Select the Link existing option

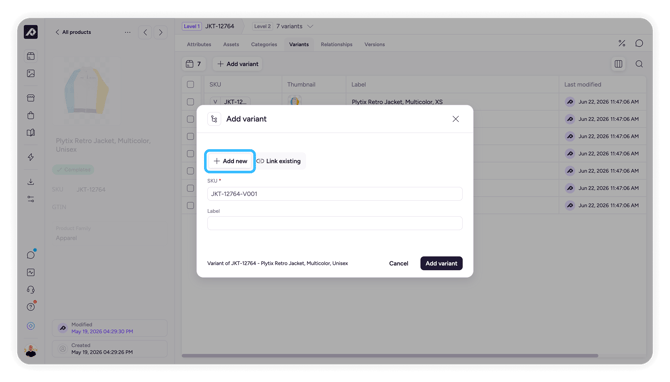[x=279, y=161]
